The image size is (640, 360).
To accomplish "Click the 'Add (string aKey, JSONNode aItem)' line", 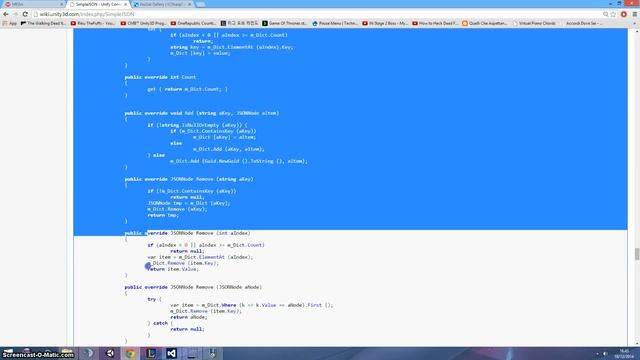I will 202,113.
